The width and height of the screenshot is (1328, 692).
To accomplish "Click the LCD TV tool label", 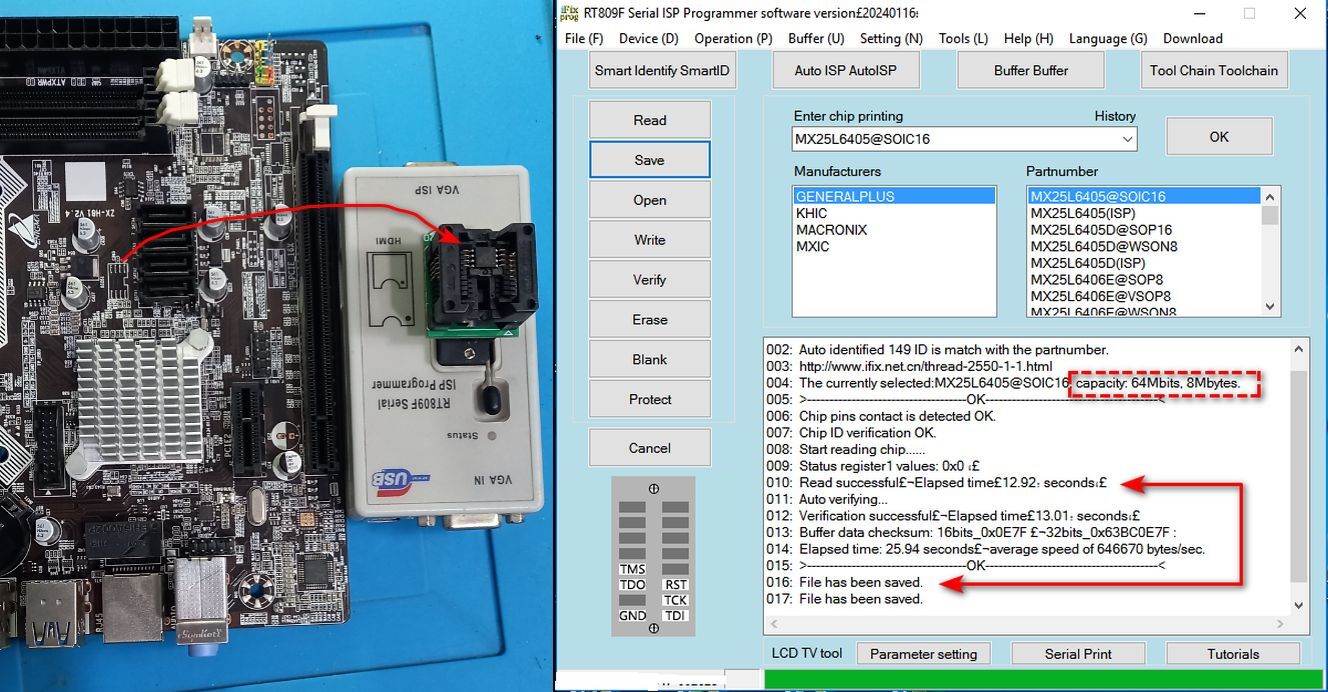I will click(x=807, y=653).
